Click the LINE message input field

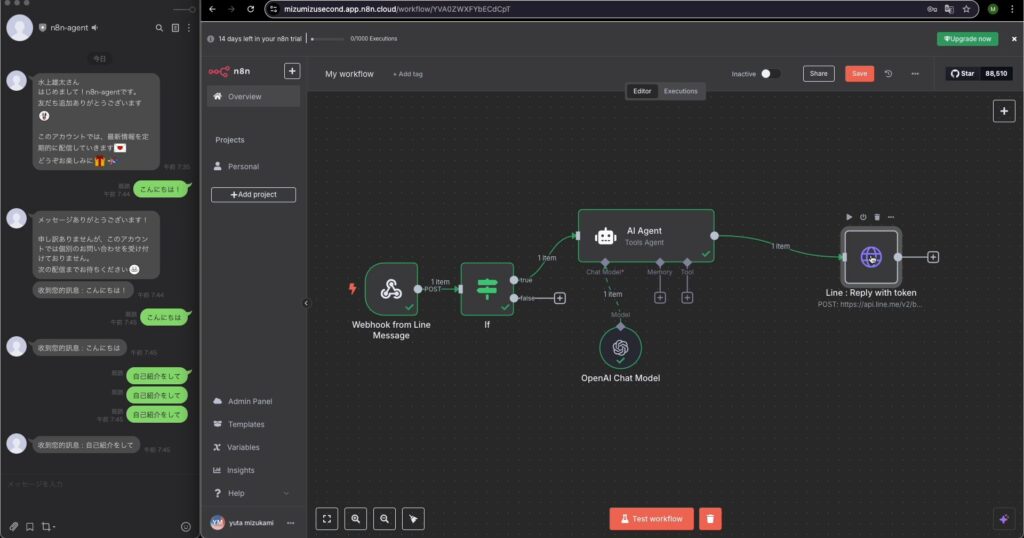[x=98, y=484]
